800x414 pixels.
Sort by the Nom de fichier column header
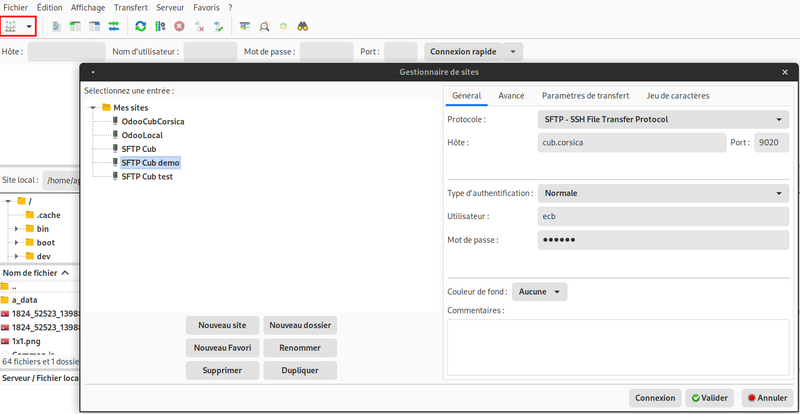pyautogui.click(x=35, y=273)
